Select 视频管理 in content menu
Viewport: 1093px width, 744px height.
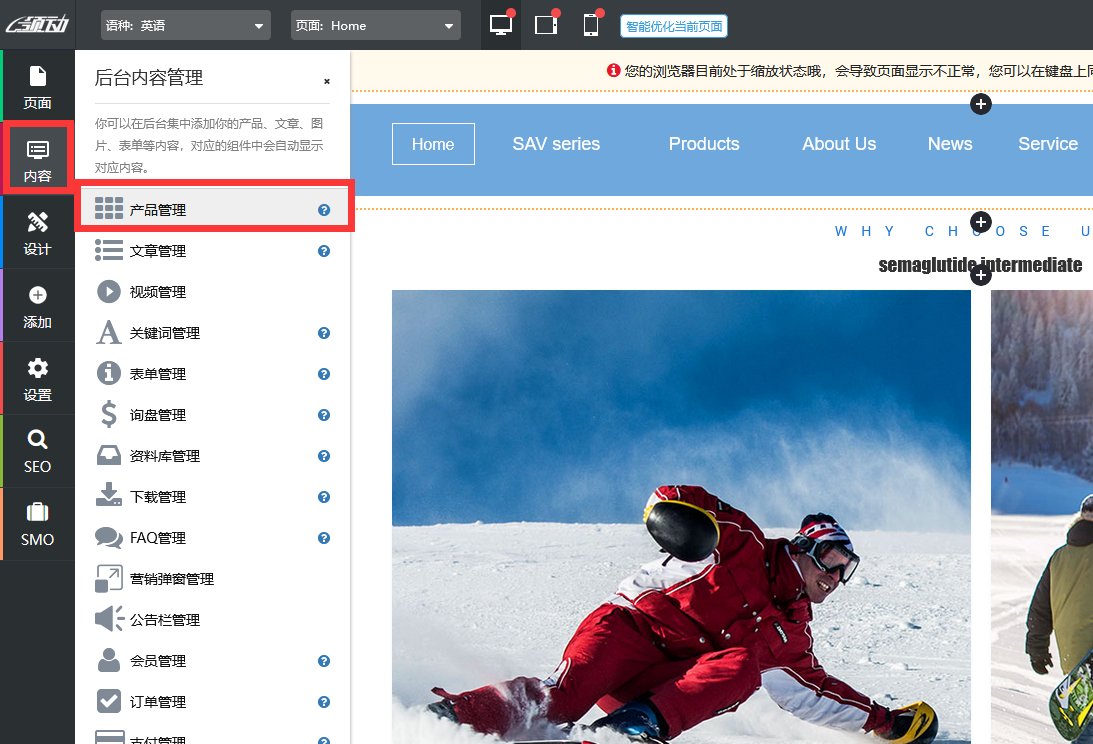pos(158,292)
